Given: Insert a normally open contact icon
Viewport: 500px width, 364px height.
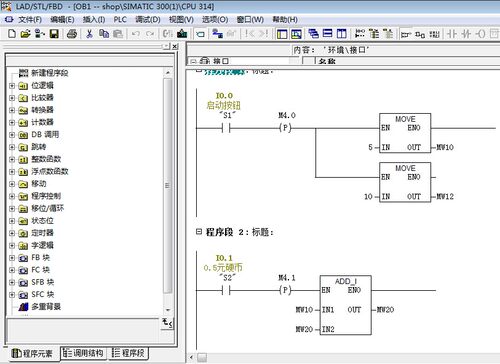Looking at the screenshot, I should point(452,34).
